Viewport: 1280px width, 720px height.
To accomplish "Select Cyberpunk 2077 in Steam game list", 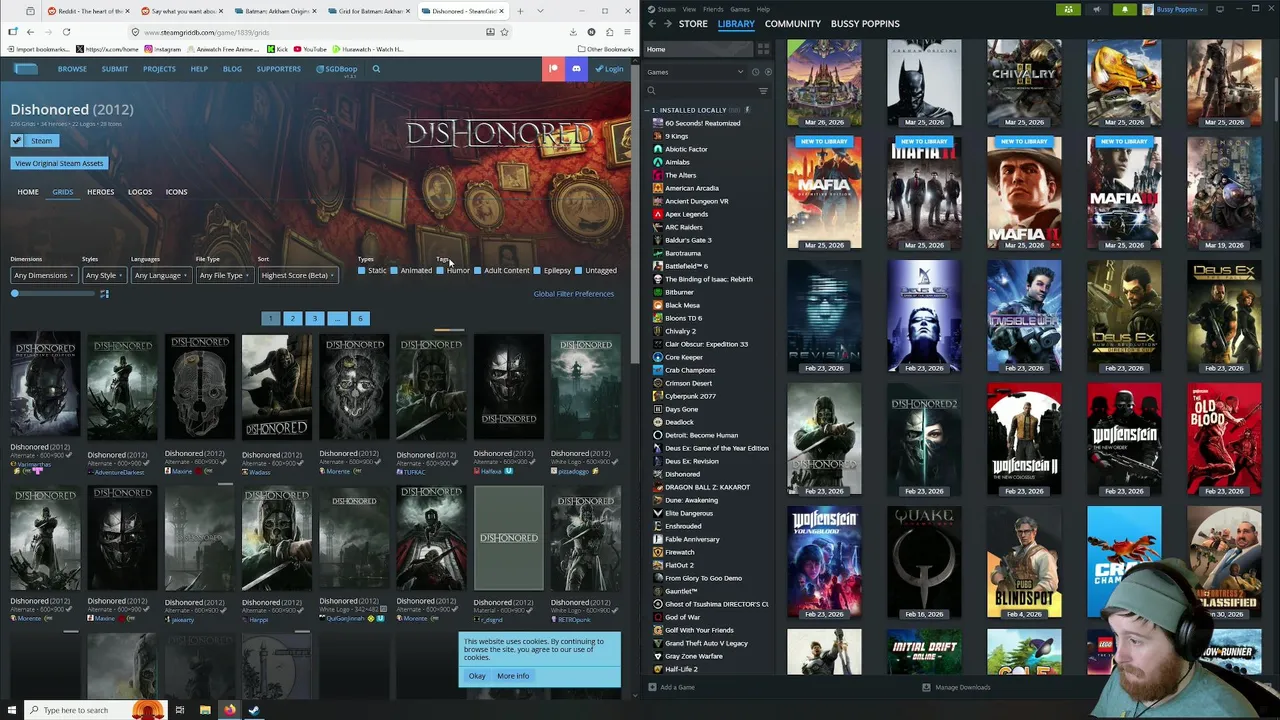I will 690,396.
